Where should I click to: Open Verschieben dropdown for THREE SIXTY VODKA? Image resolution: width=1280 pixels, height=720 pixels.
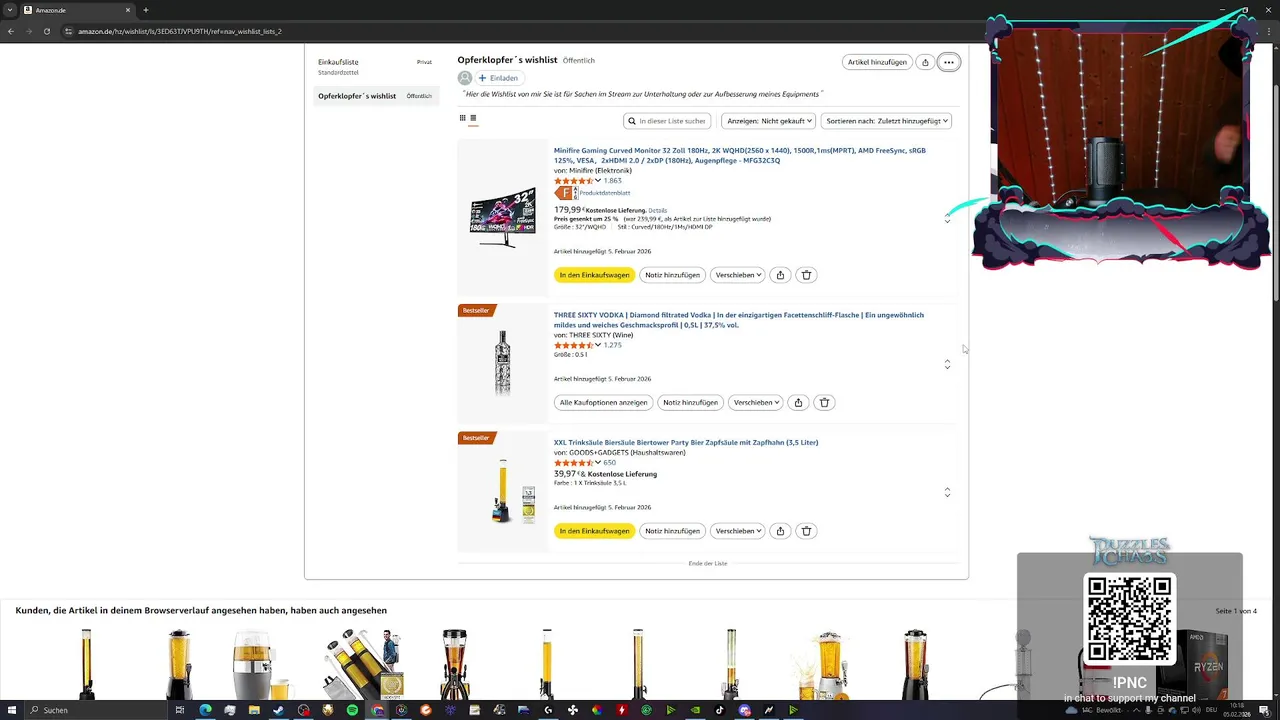(x=755, y=403)
